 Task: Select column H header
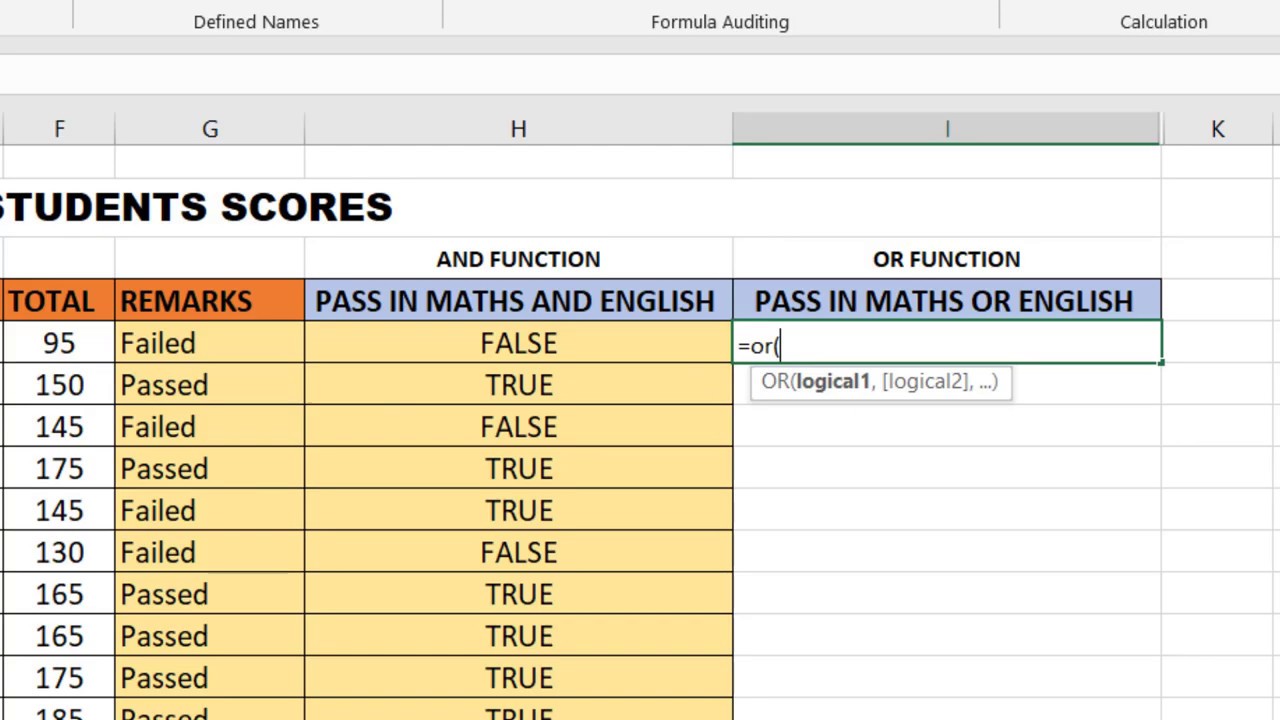coord(518,129)
